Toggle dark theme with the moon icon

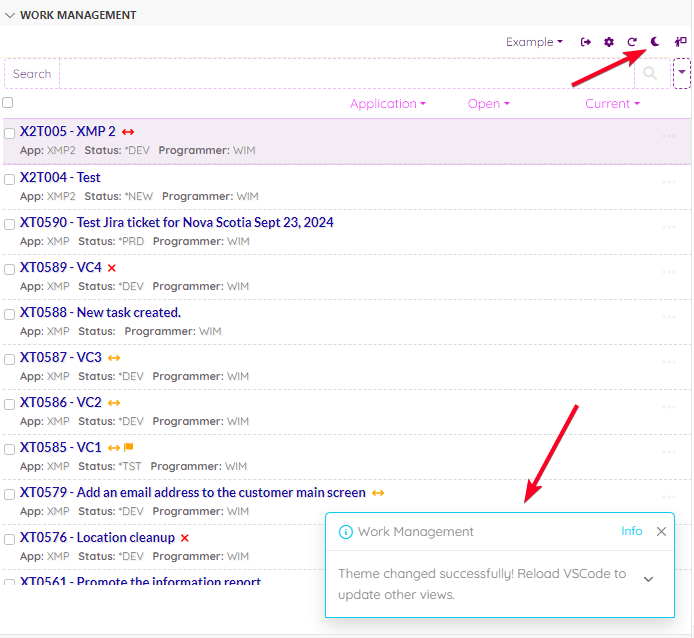click(655, 42)
